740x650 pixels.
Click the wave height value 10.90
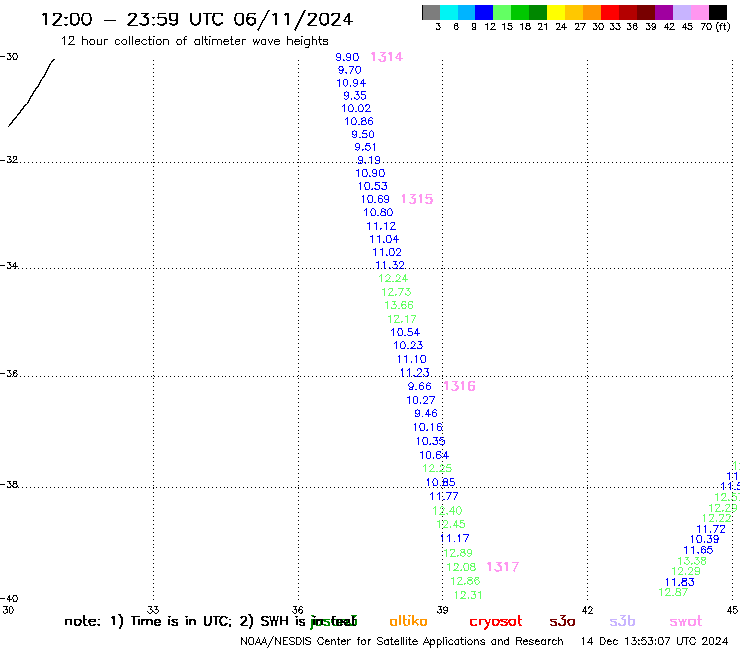pos(370,173)
